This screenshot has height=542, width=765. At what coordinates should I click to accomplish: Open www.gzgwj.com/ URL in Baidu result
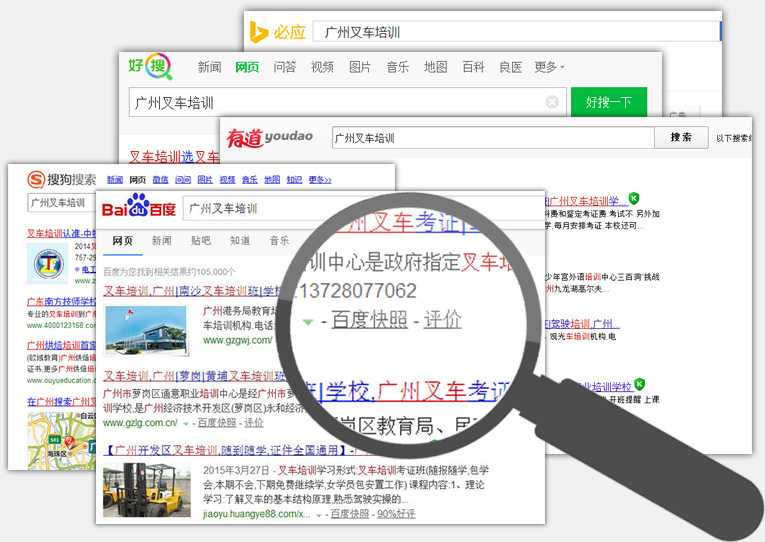238,340
